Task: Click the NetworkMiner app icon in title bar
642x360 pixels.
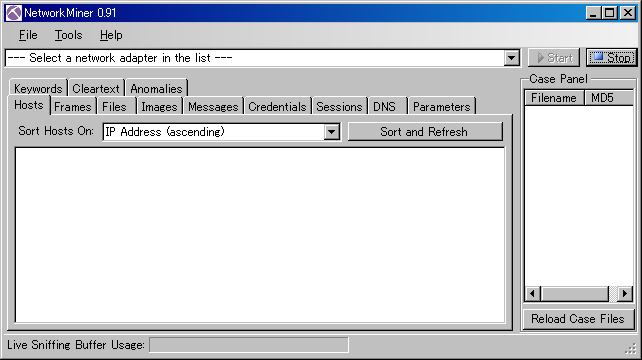Action: [x=14, y=13]
